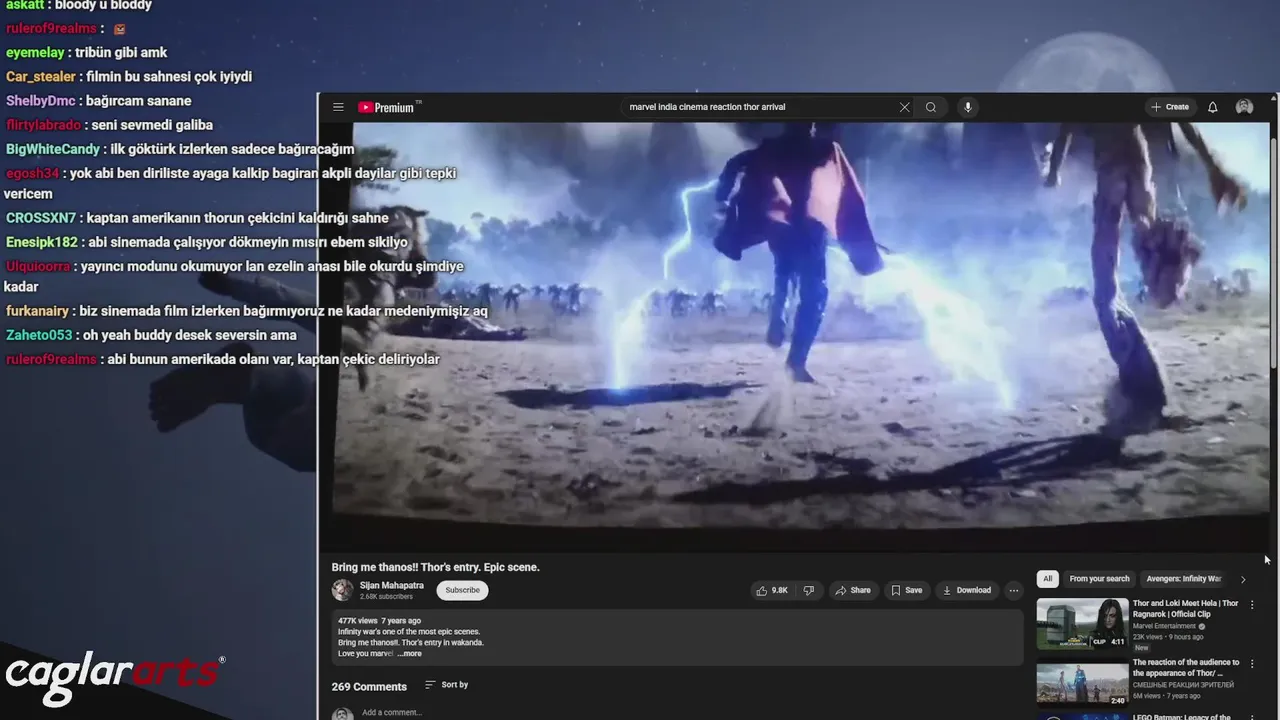Select the 'From your search' chip
Screen dimensions: 1280x720
click(x=1099, y=579)
